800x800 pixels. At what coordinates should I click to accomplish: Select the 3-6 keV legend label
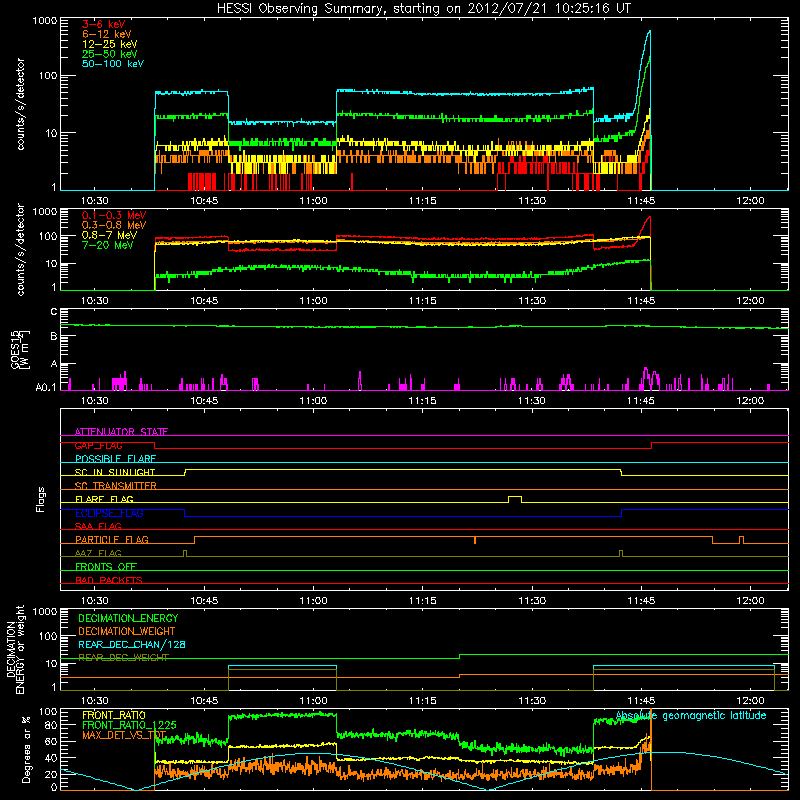(x=104, y=24)
